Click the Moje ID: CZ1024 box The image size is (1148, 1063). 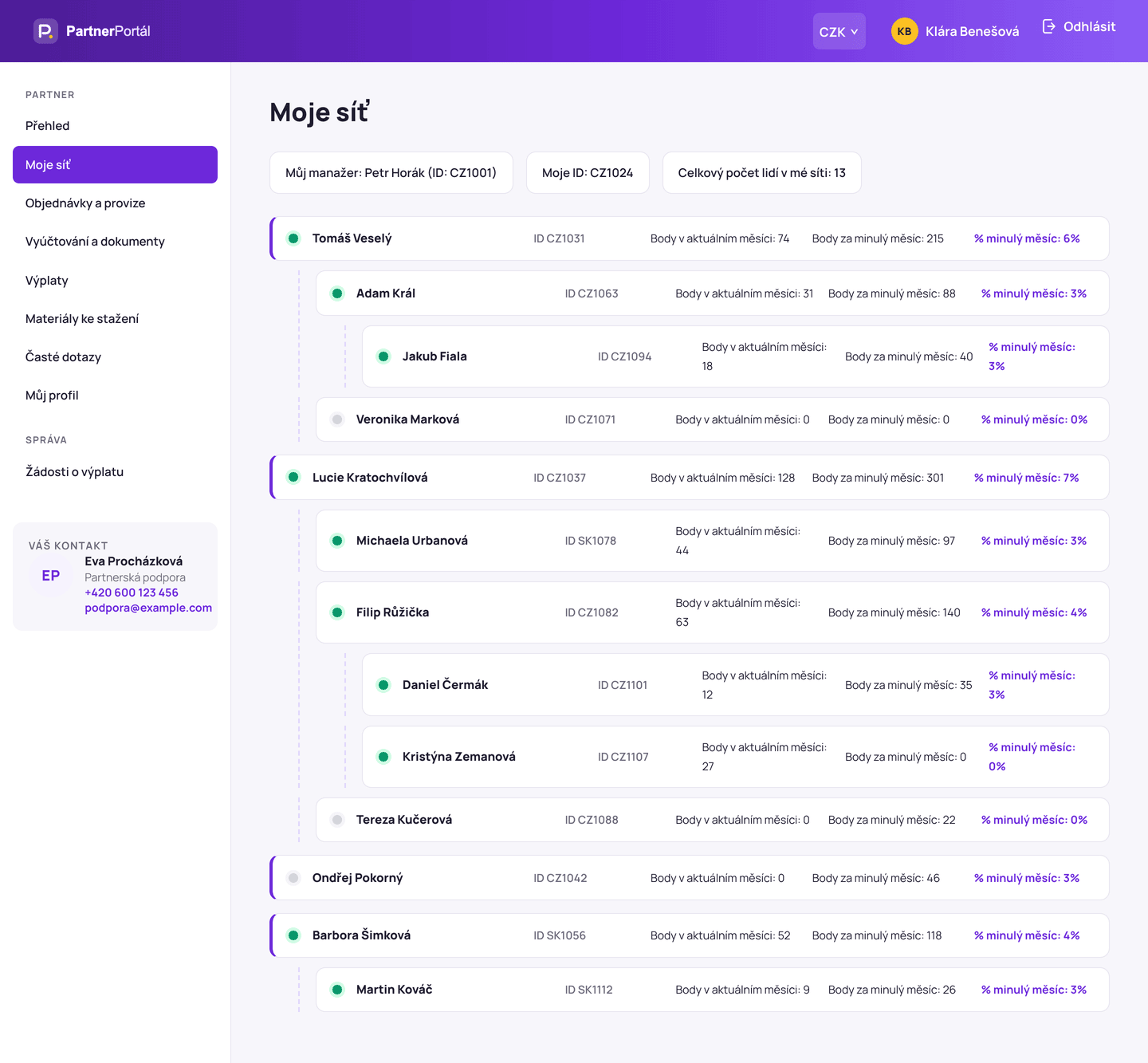[588, 173]
